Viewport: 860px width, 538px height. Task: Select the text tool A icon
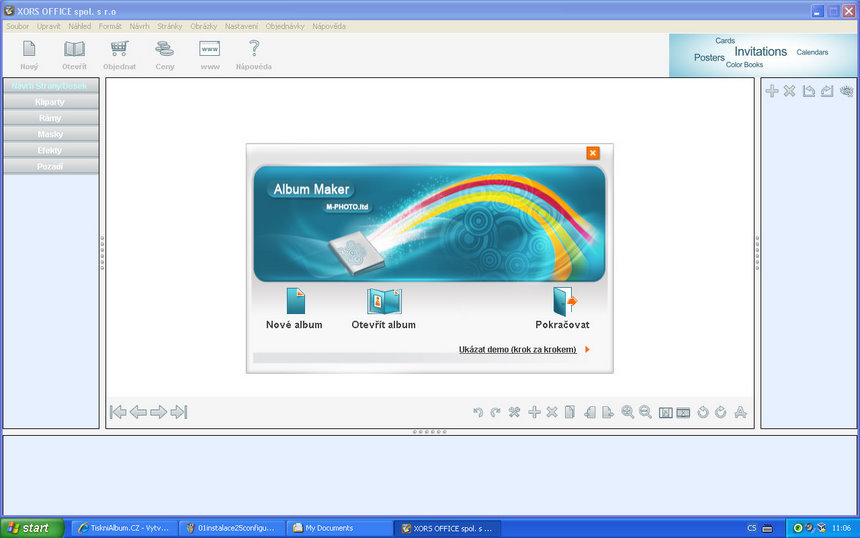[740, 412]
